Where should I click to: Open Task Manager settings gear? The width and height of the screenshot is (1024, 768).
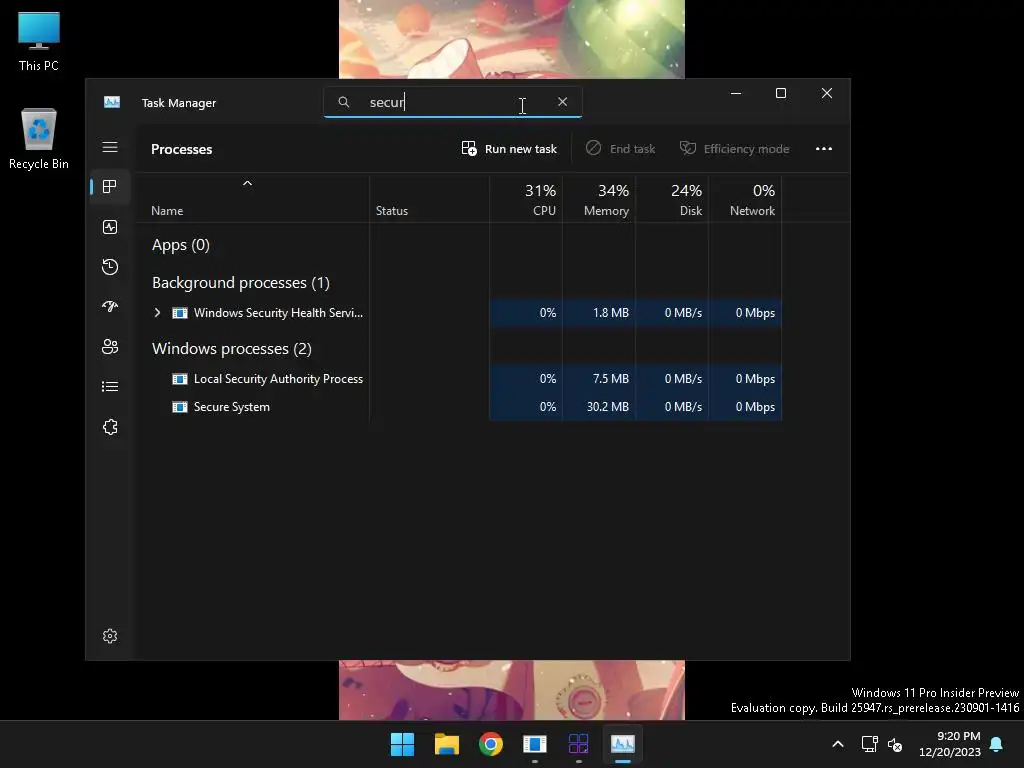tap(110, 636)
